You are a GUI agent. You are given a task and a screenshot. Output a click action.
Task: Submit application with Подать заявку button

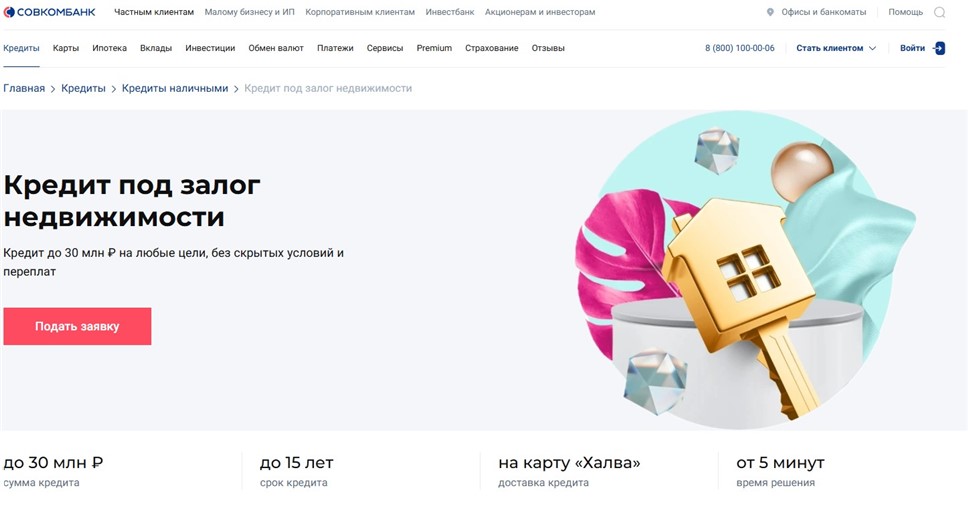(x=77, y=326)
